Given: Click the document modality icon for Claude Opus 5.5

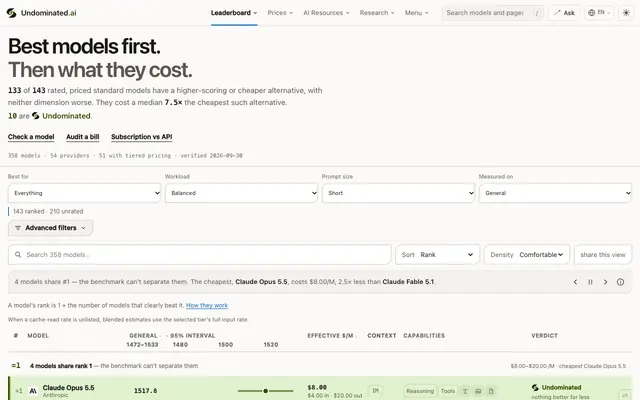Looking at the screenshot, I should click(x=491, y=391).
